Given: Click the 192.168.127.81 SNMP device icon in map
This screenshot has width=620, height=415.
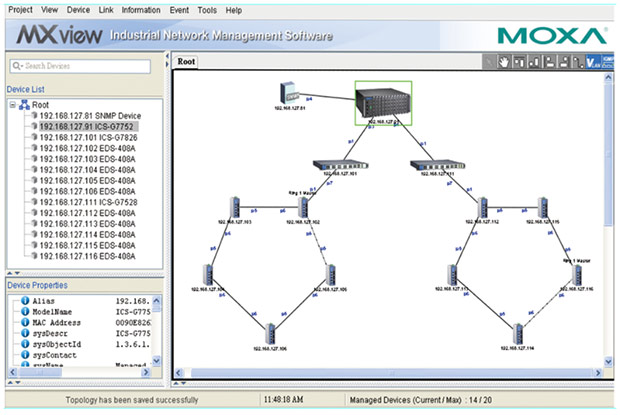Looking at the screenshot, I should 288,95.
